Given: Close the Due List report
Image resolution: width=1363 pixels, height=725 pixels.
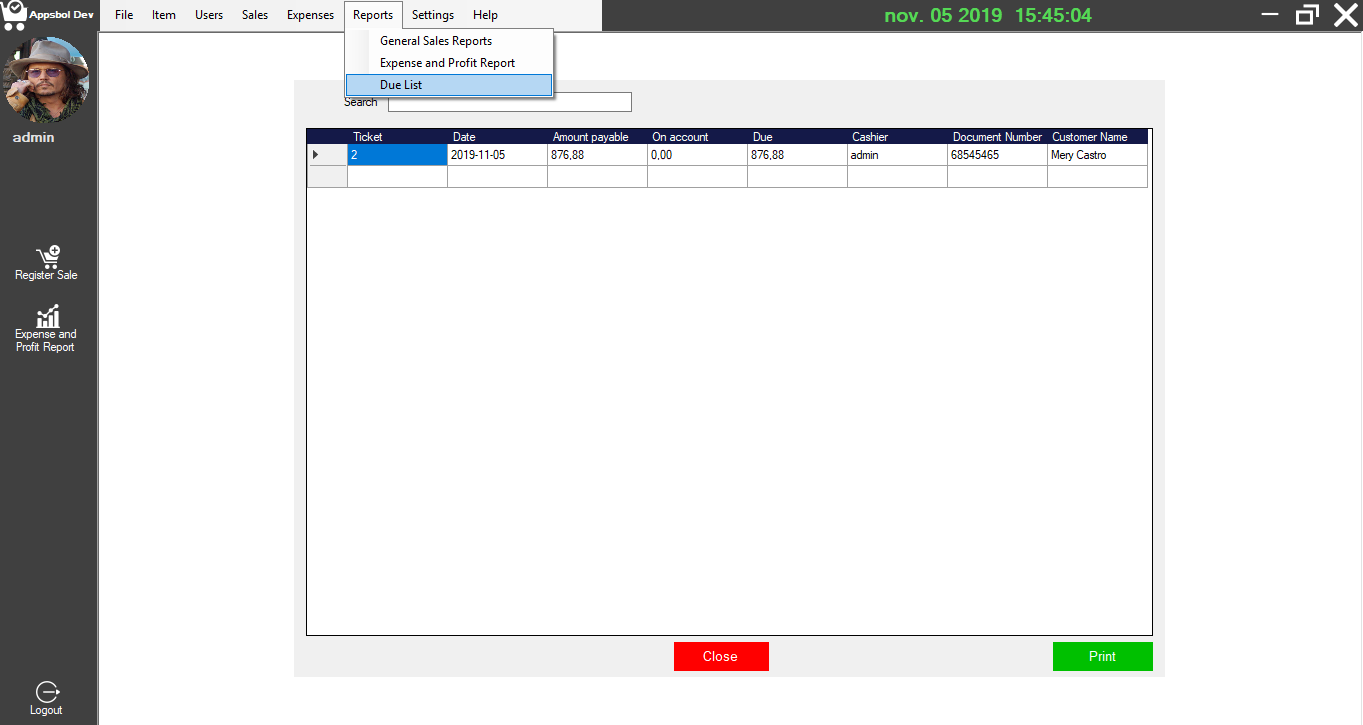Looking at the screenshot, I should tap(721, 656).
